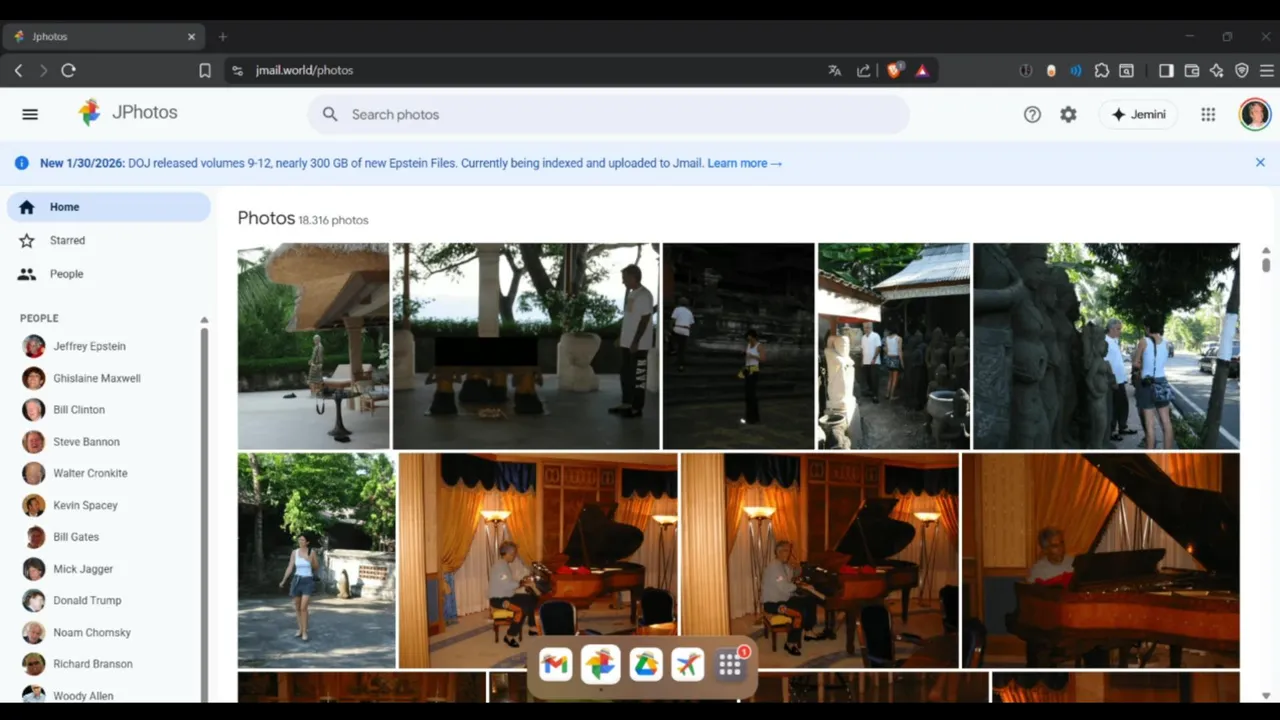Follow the Learn more link
1280x720 pixels.
745,163
